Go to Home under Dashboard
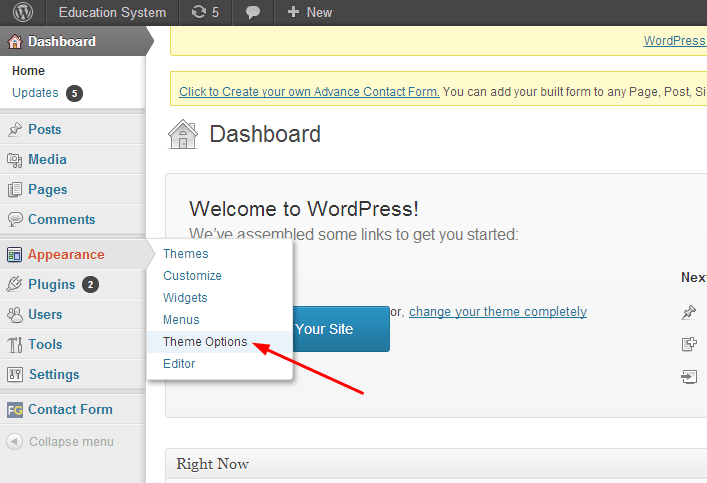This screenshot has height=483, width=707. pyautogui.click(x=28, y=71)
